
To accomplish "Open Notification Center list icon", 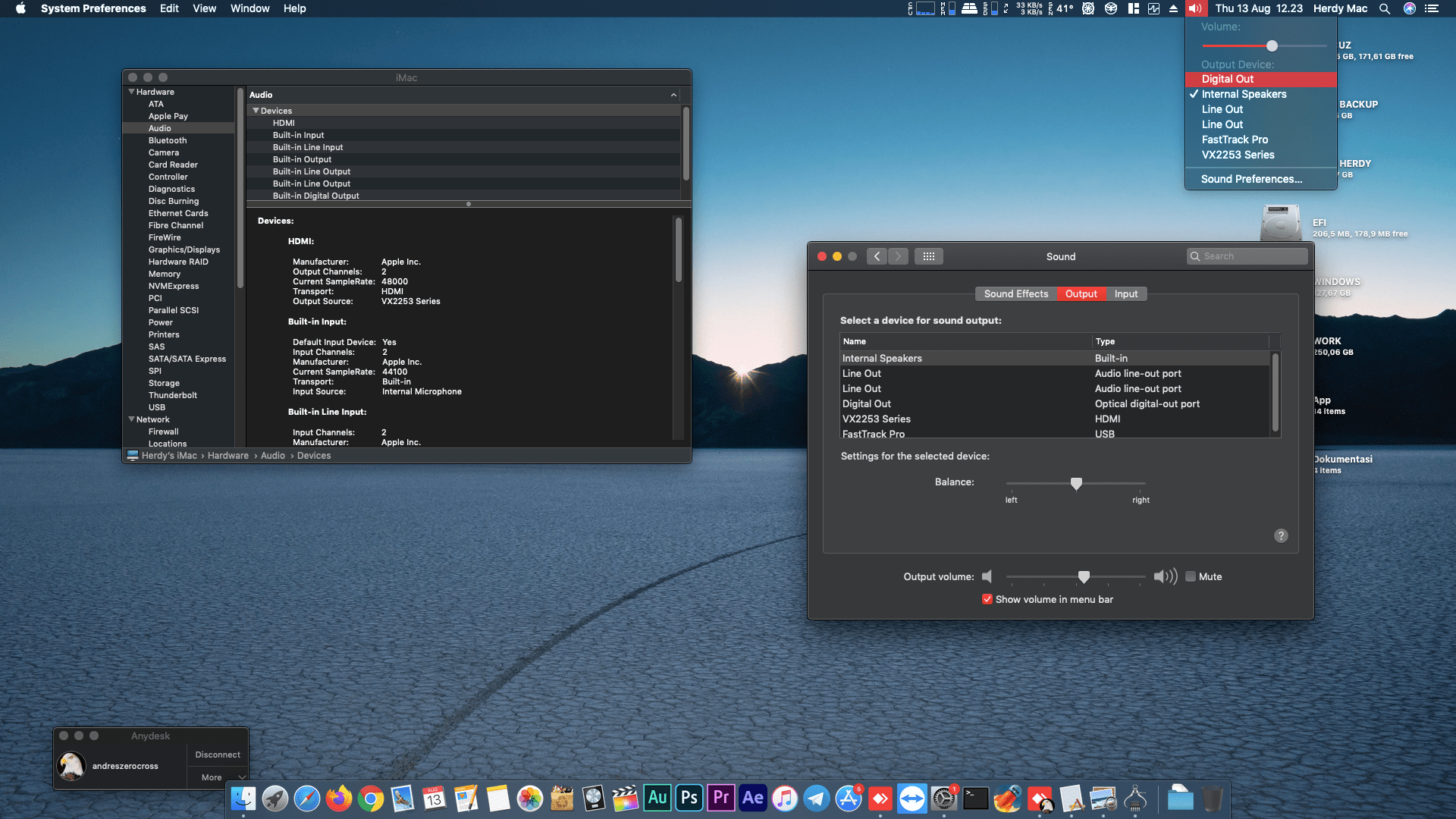I will (1432, 8).
